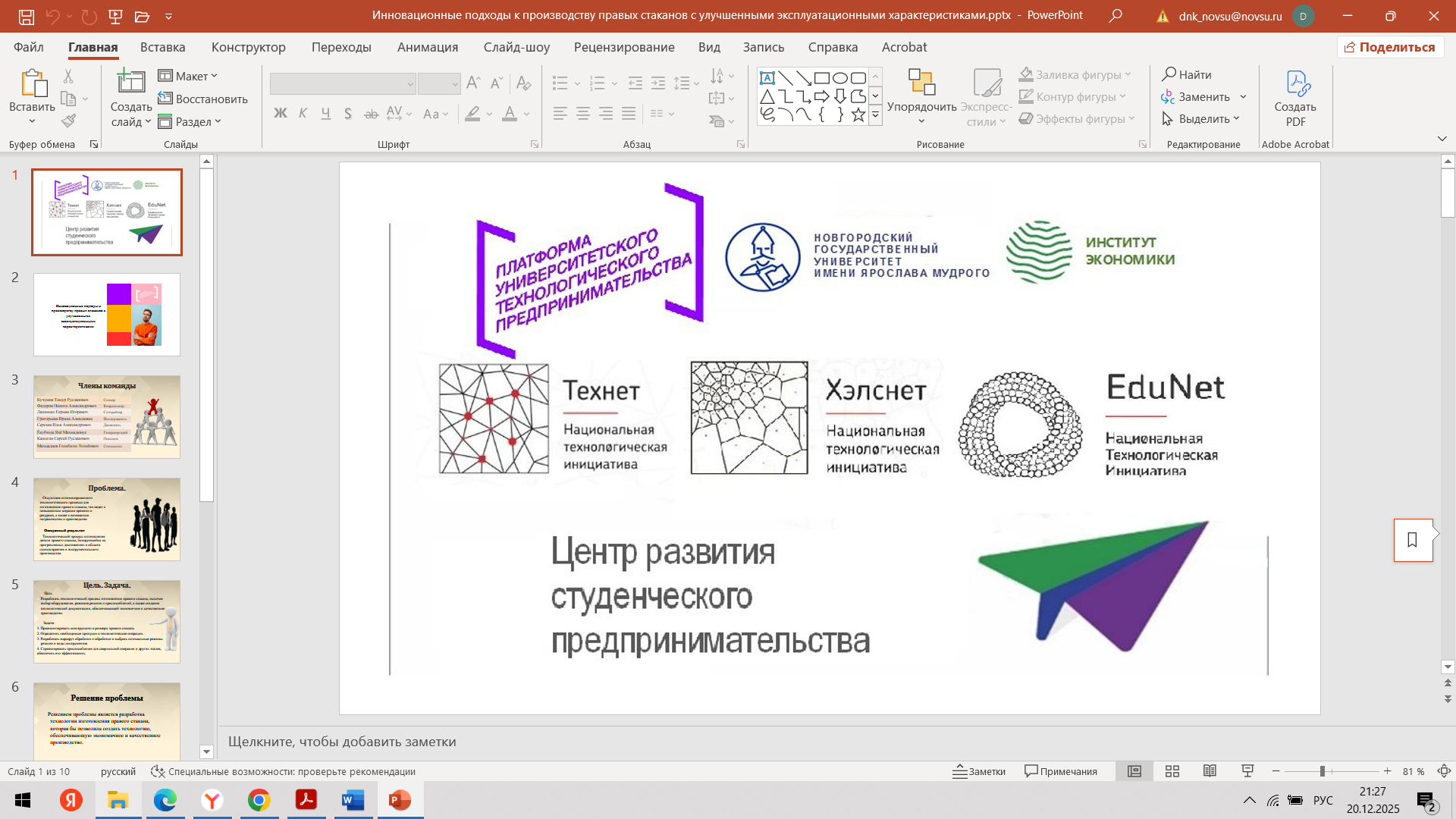Click the Create PDF Acrobat icon
Image resolution: width=1456 pixels, height=819 pixels.
point(1295,83)
